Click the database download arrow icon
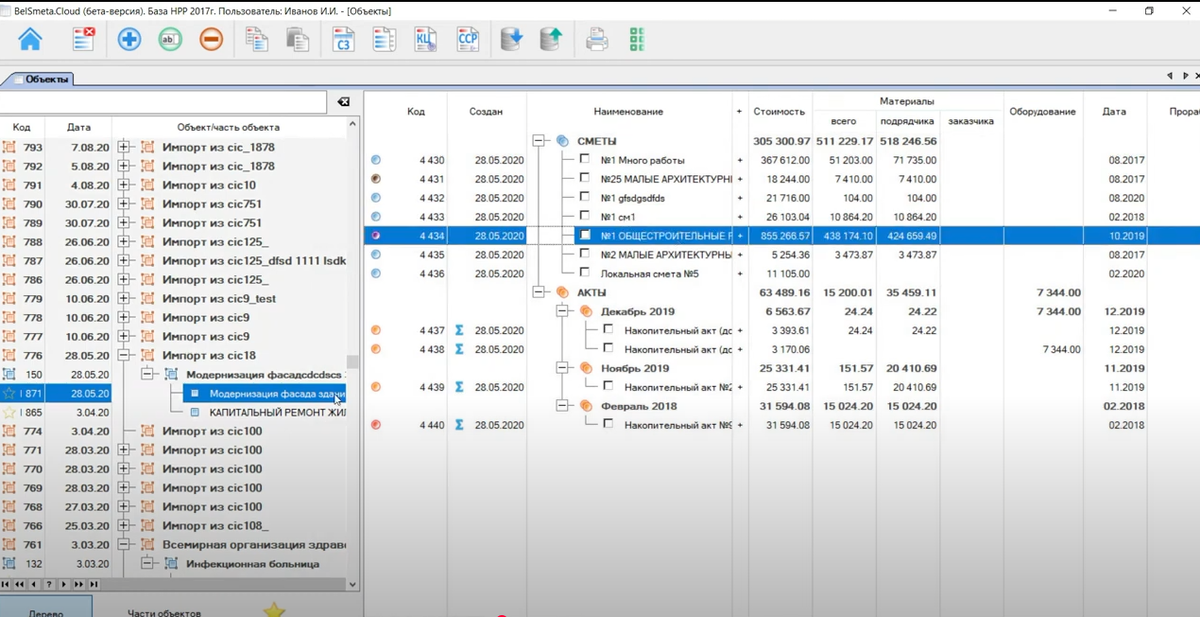Screen dimensions: 1200x617 511,40
